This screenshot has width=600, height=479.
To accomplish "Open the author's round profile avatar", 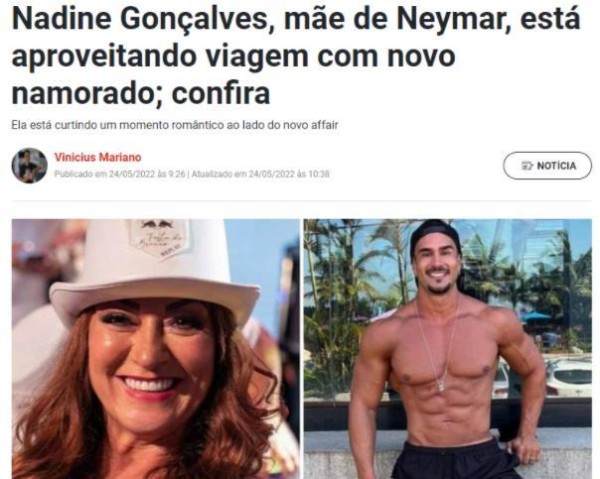I will coord(29,166).
